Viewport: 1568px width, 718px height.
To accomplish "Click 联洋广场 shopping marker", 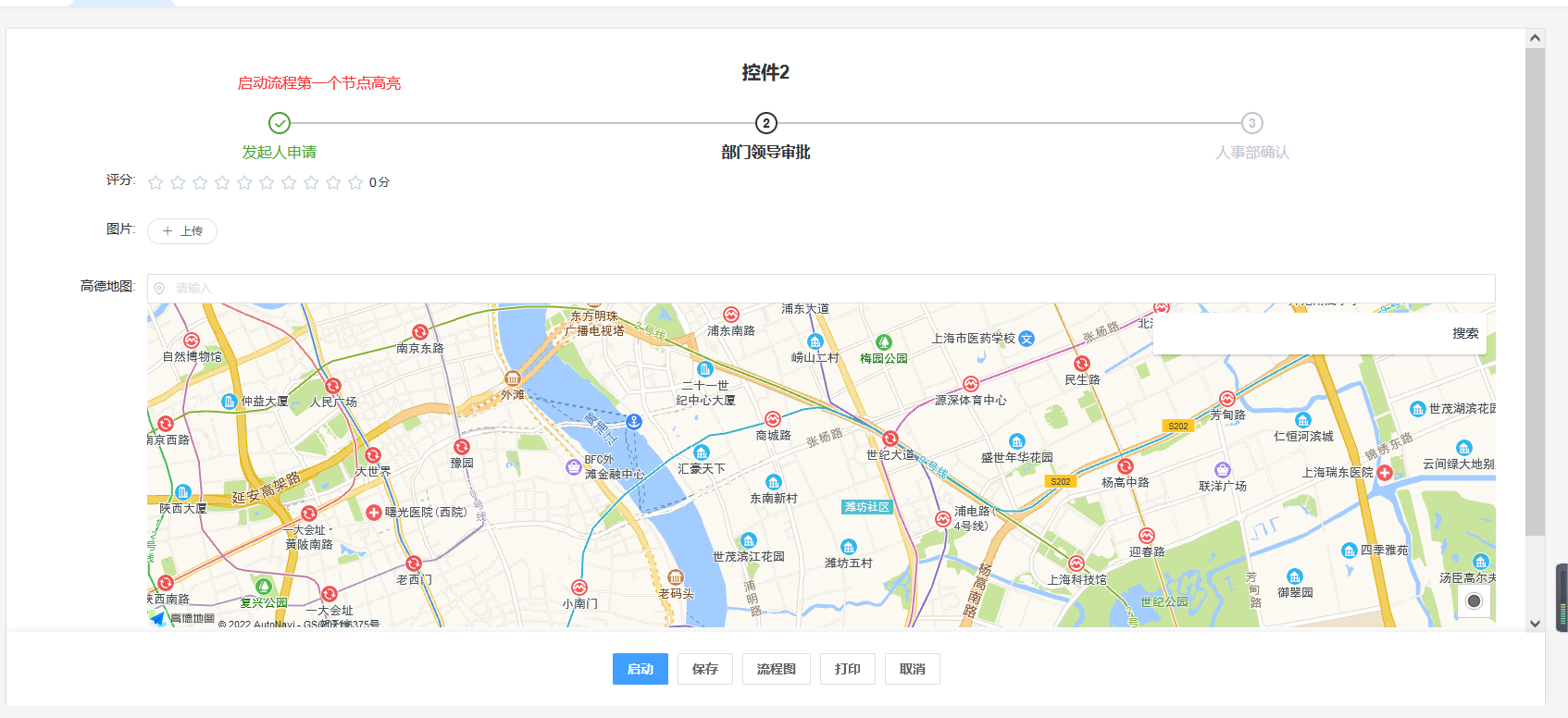I will pos(1223,470).
